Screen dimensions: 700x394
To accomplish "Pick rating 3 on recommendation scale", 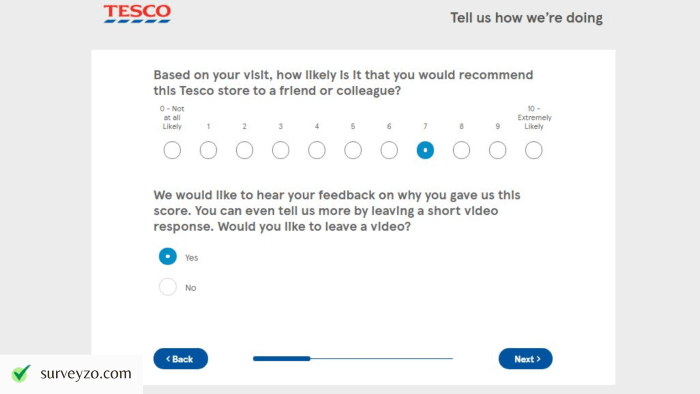I will pyautogui.click(x=280, y=150).
